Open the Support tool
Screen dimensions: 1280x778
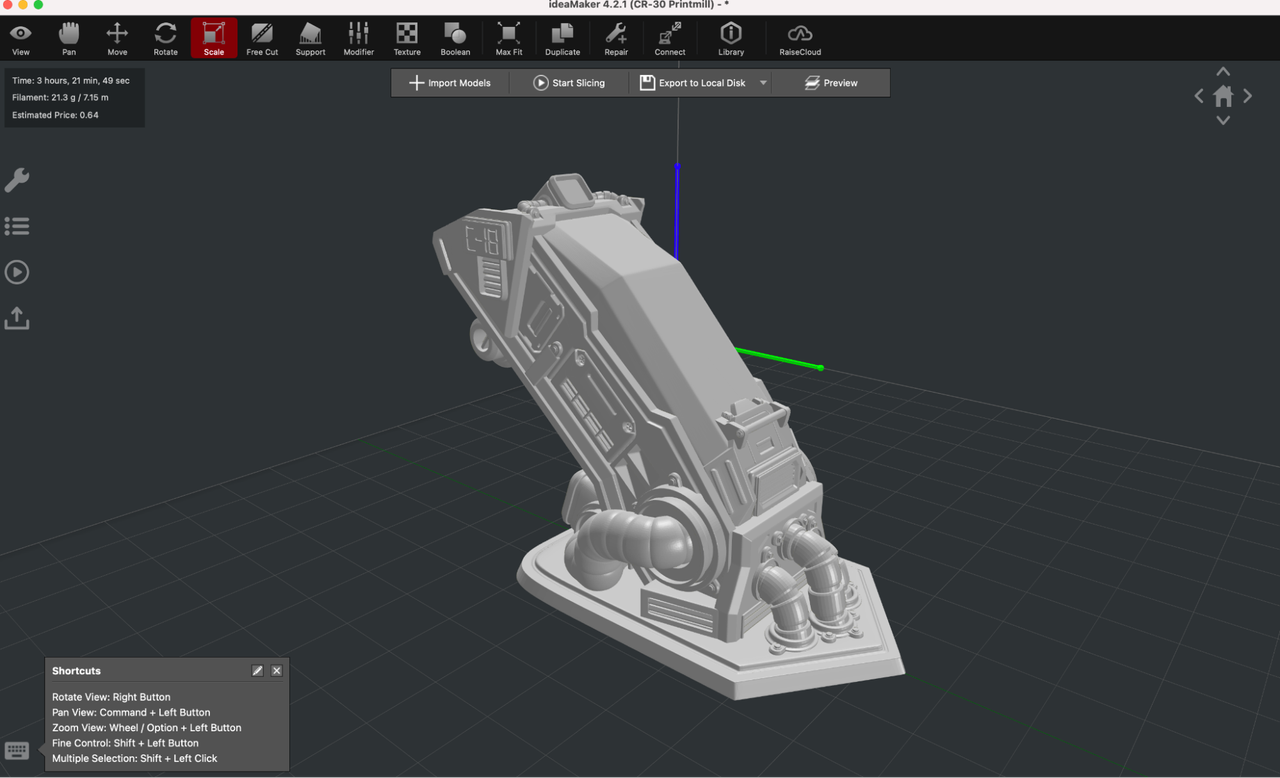tap(310, 39)
